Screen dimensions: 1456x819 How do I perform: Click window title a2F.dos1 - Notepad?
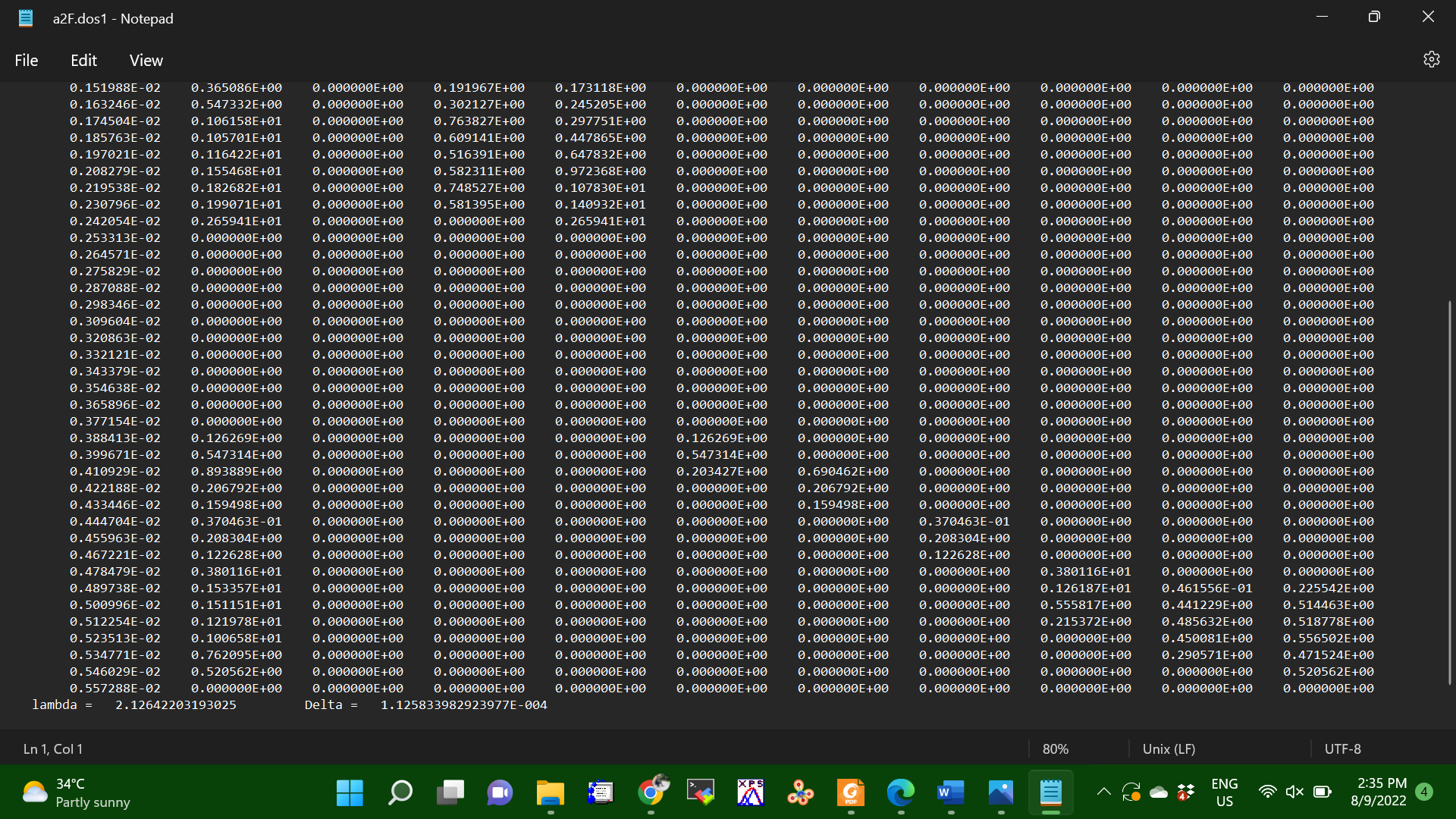point(113,19)
